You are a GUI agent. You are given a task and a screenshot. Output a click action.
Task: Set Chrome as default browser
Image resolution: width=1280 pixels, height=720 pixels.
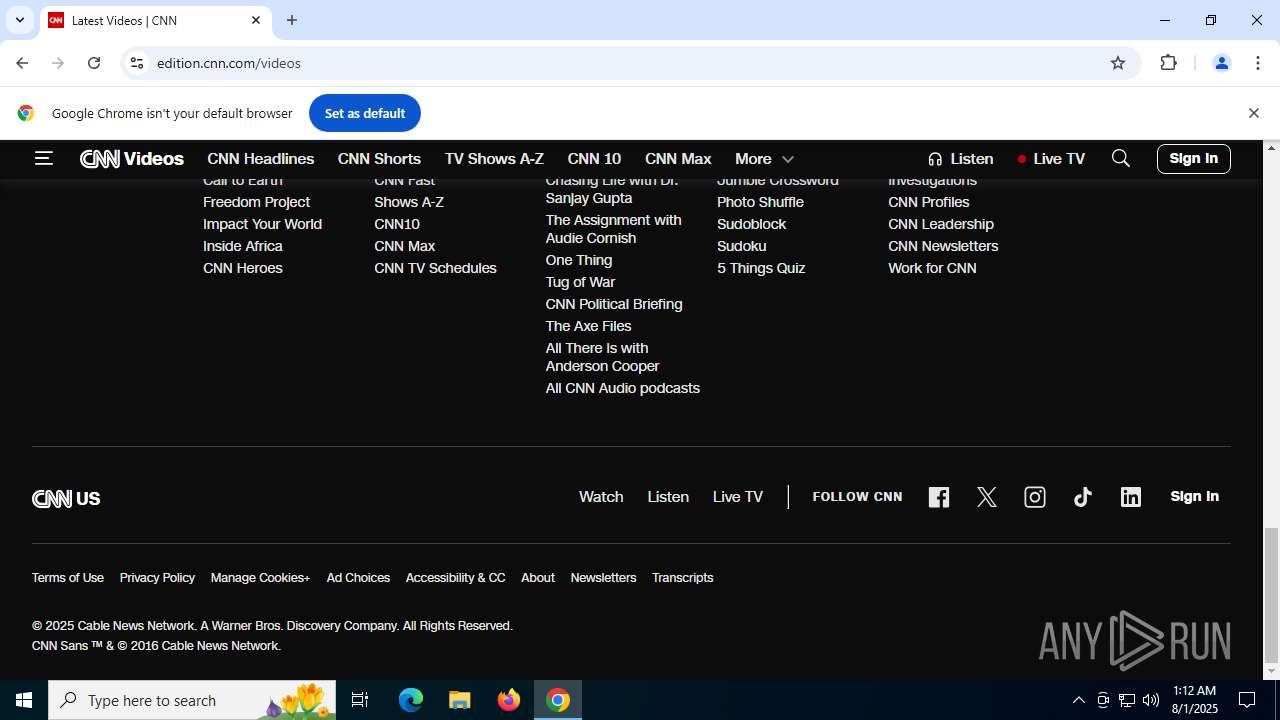[x=365, y=113]
